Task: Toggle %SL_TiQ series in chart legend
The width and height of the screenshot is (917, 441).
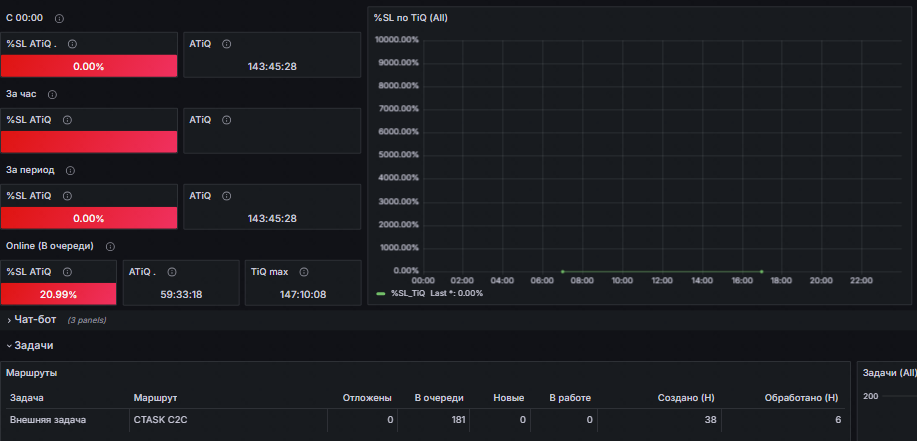Action: click(x=408, y=293)
